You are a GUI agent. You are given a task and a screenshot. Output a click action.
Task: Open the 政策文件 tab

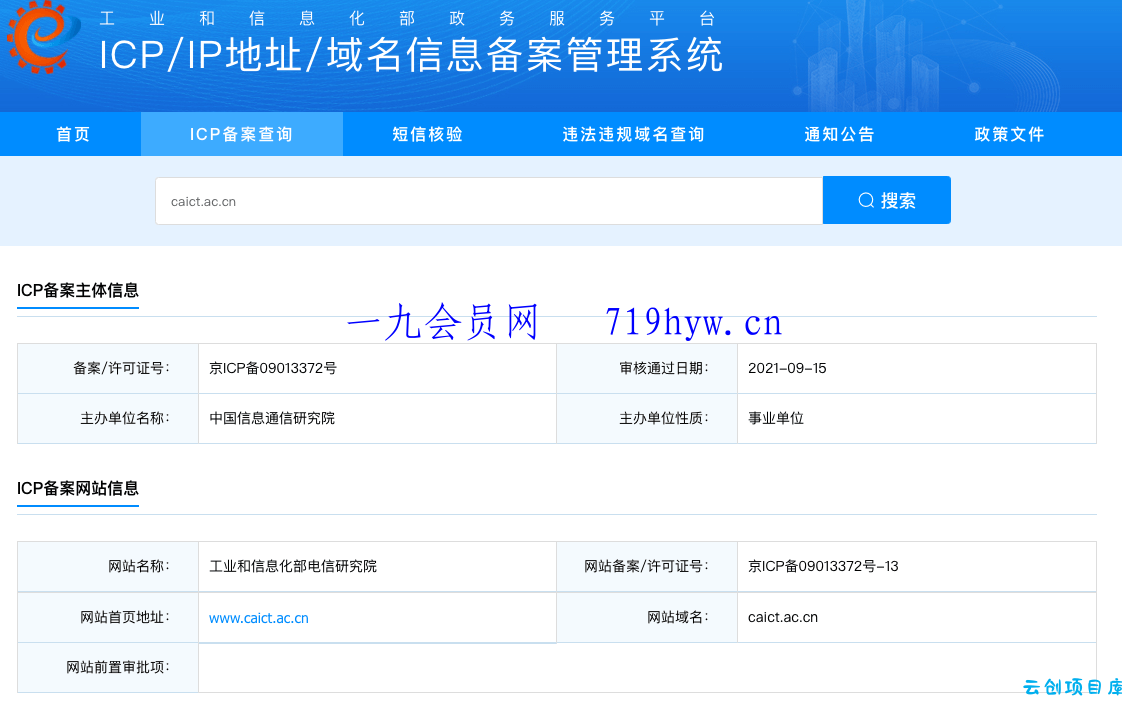1010,135
